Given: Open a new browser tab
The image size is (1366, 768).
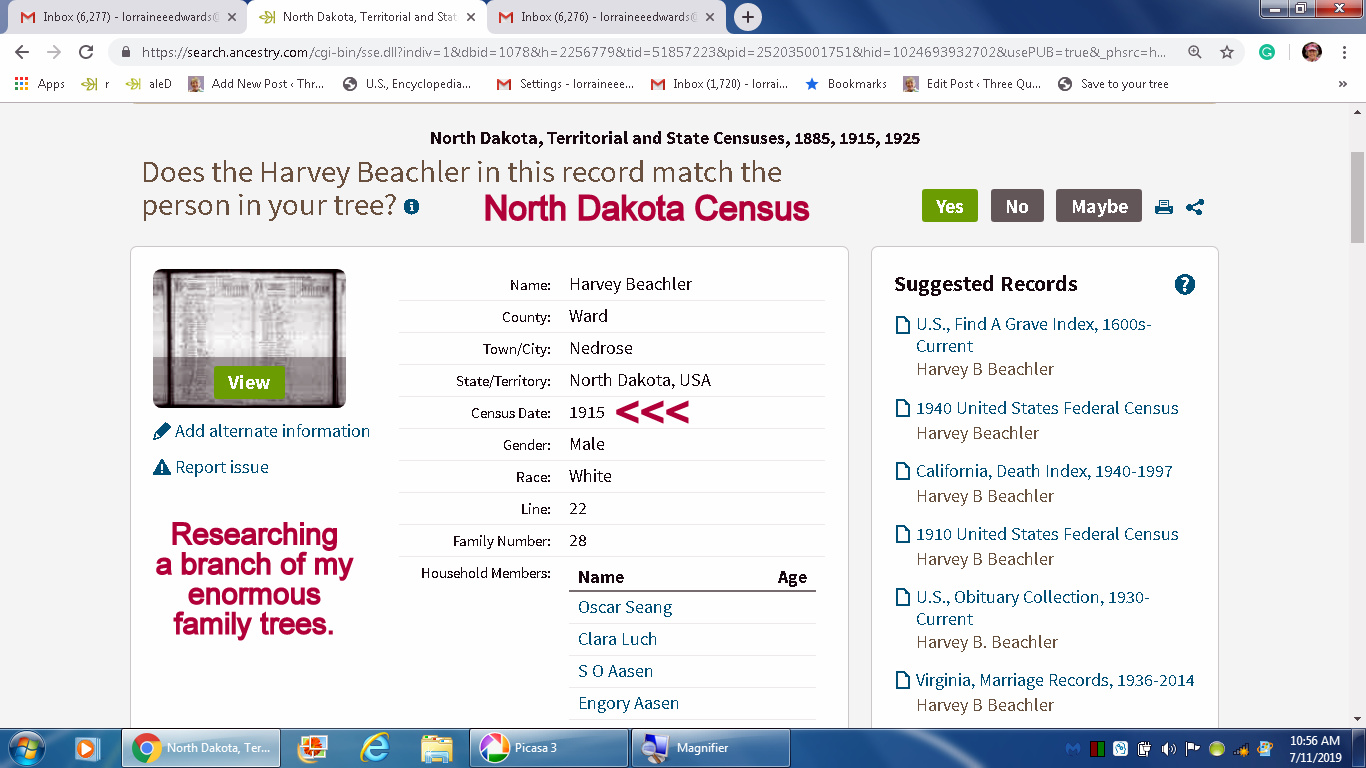Looking at the screenshot, I should pos(747,17).
